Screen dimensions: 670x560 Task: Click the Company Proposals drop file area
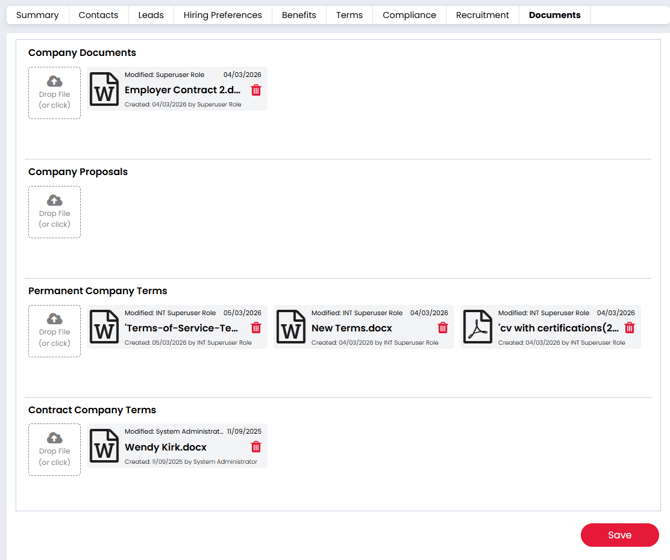click(54, 212)
